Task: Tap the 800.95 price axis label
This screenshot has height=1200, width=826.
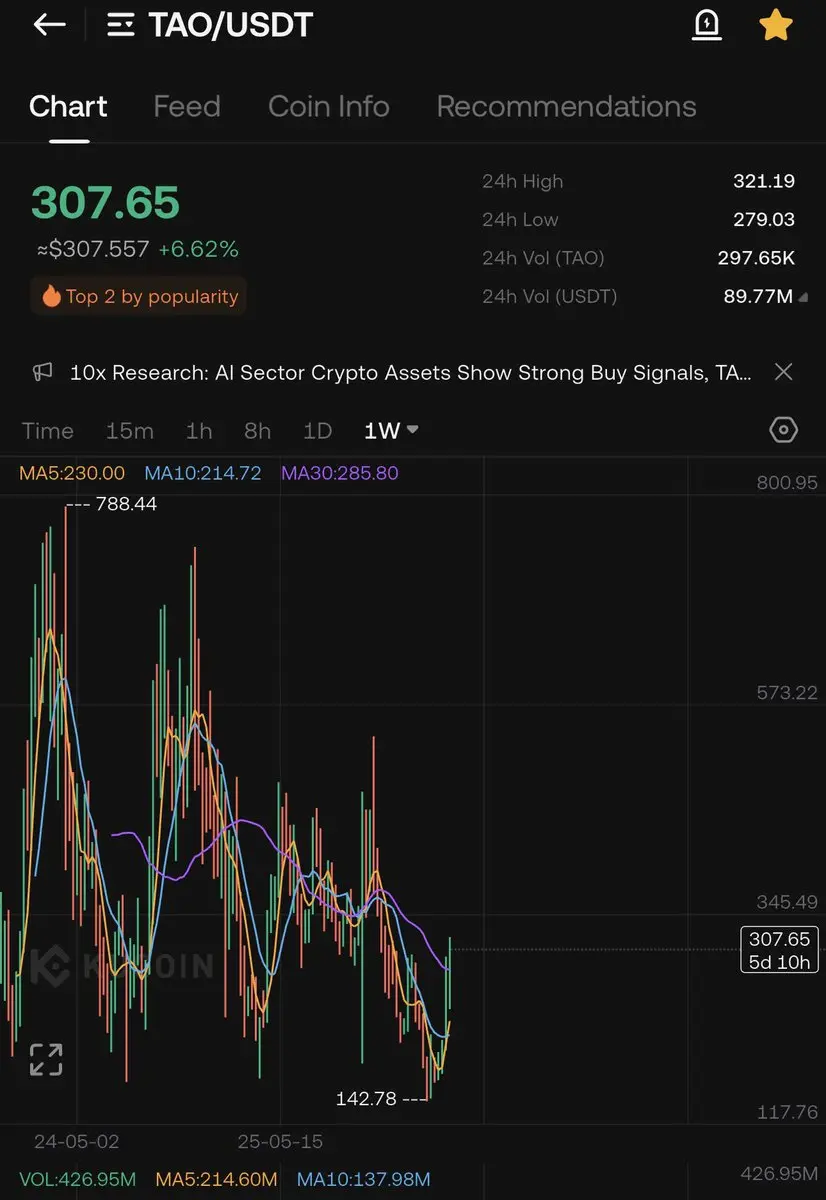Action: [x=787, y=482]
